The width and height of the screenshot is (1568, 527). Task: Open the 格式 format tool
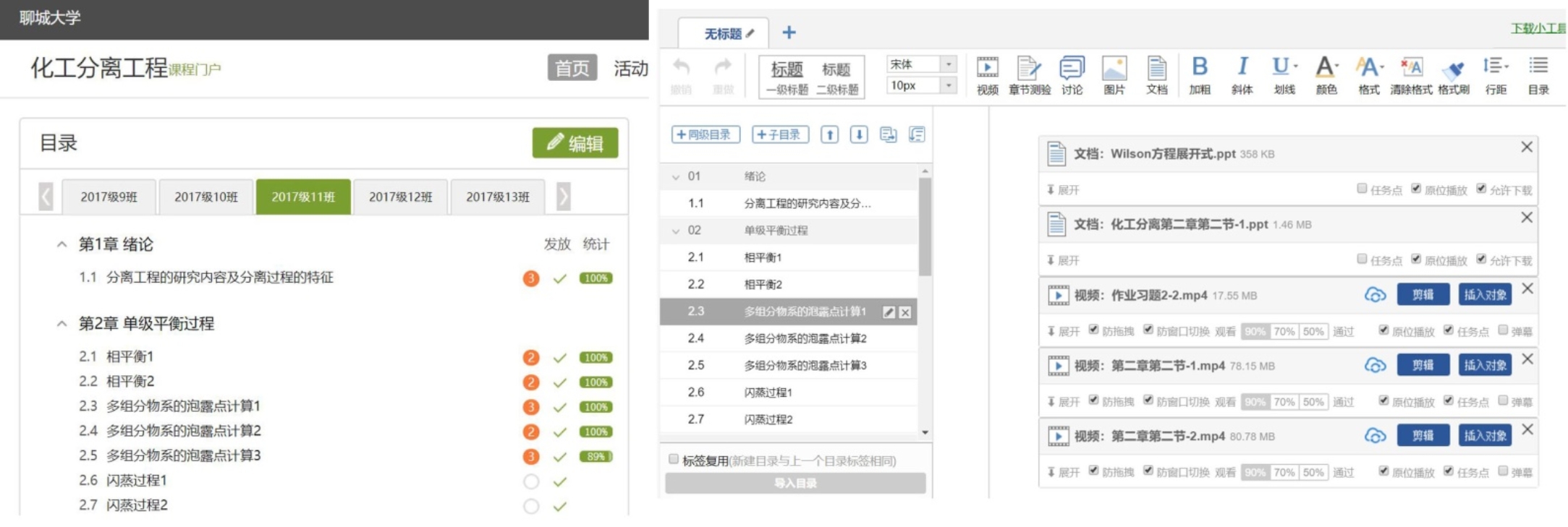(x=1368, y=67)
